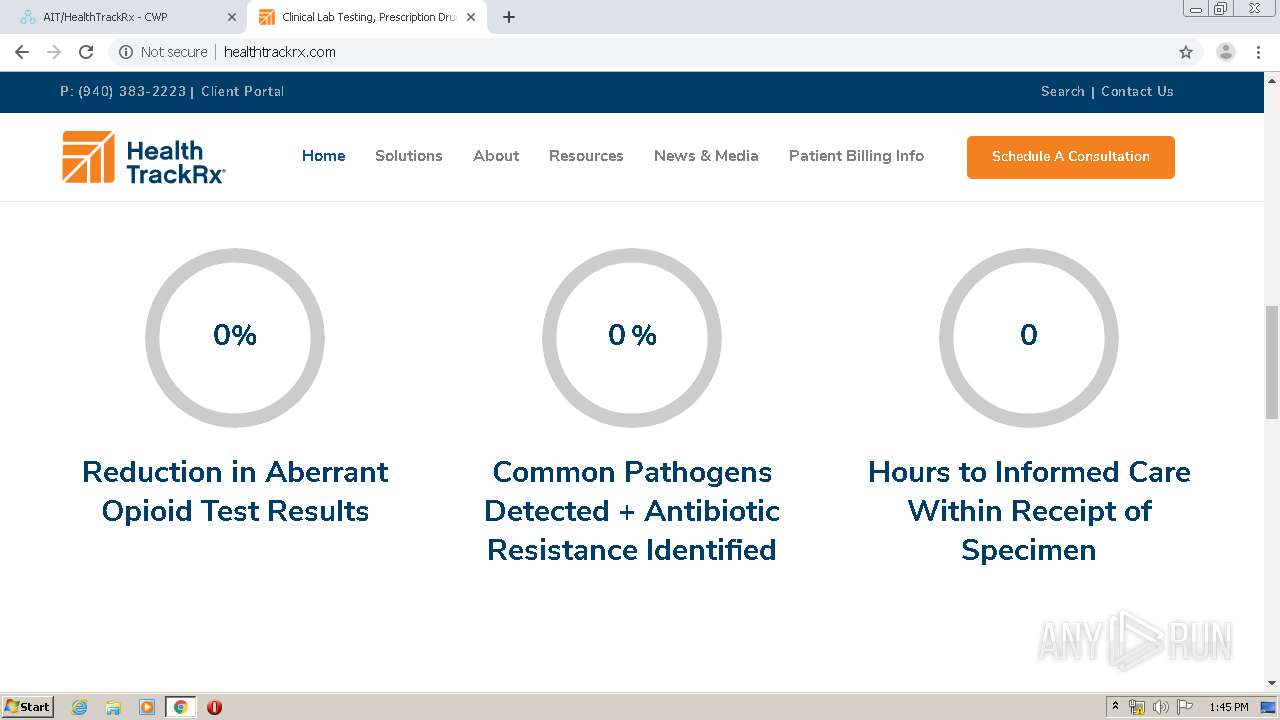Open the Solutions menu

click(x=409, y=156)
